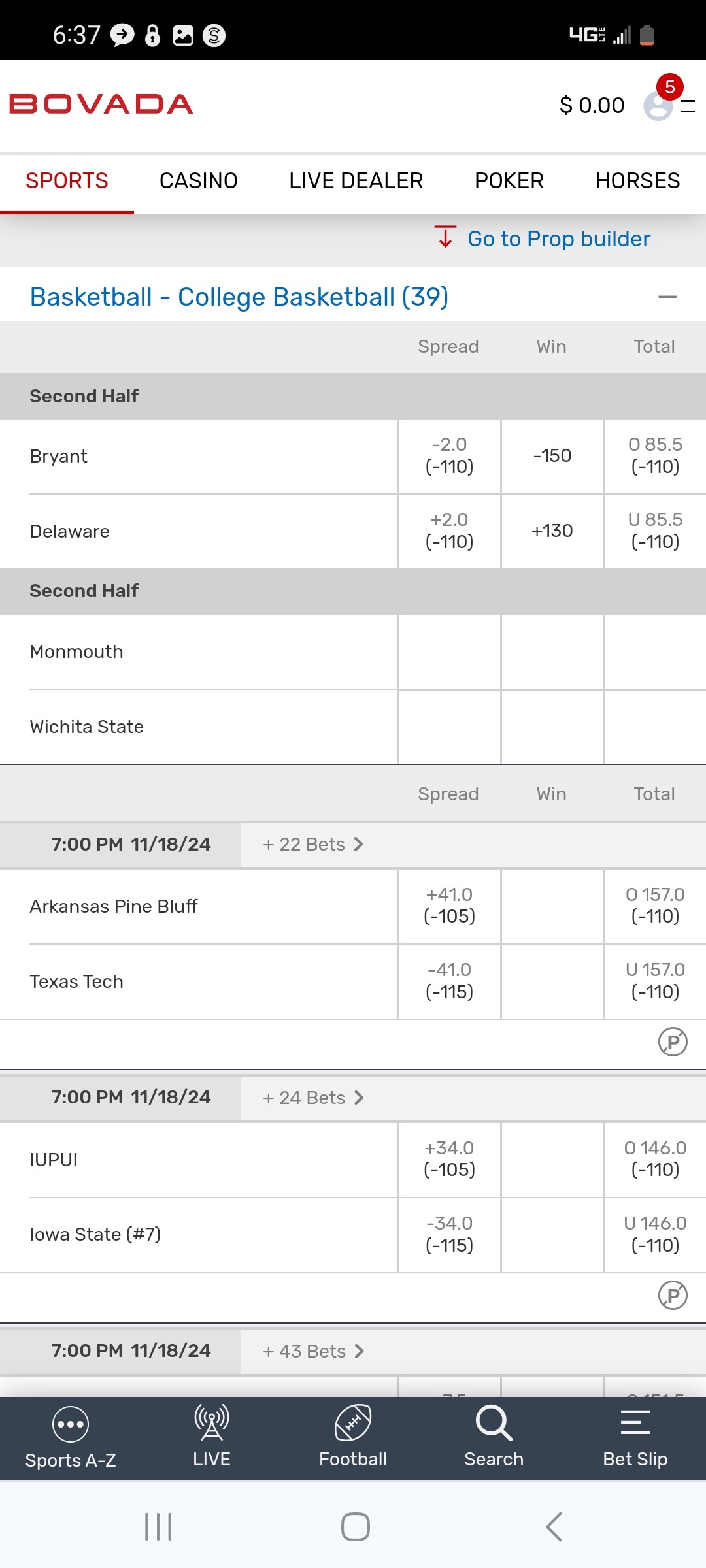Image resolution: width=706 pixels, height=1568 pixels.
Task: Tap the LIVE broadcast icon
Action: tap(211, 1423)
